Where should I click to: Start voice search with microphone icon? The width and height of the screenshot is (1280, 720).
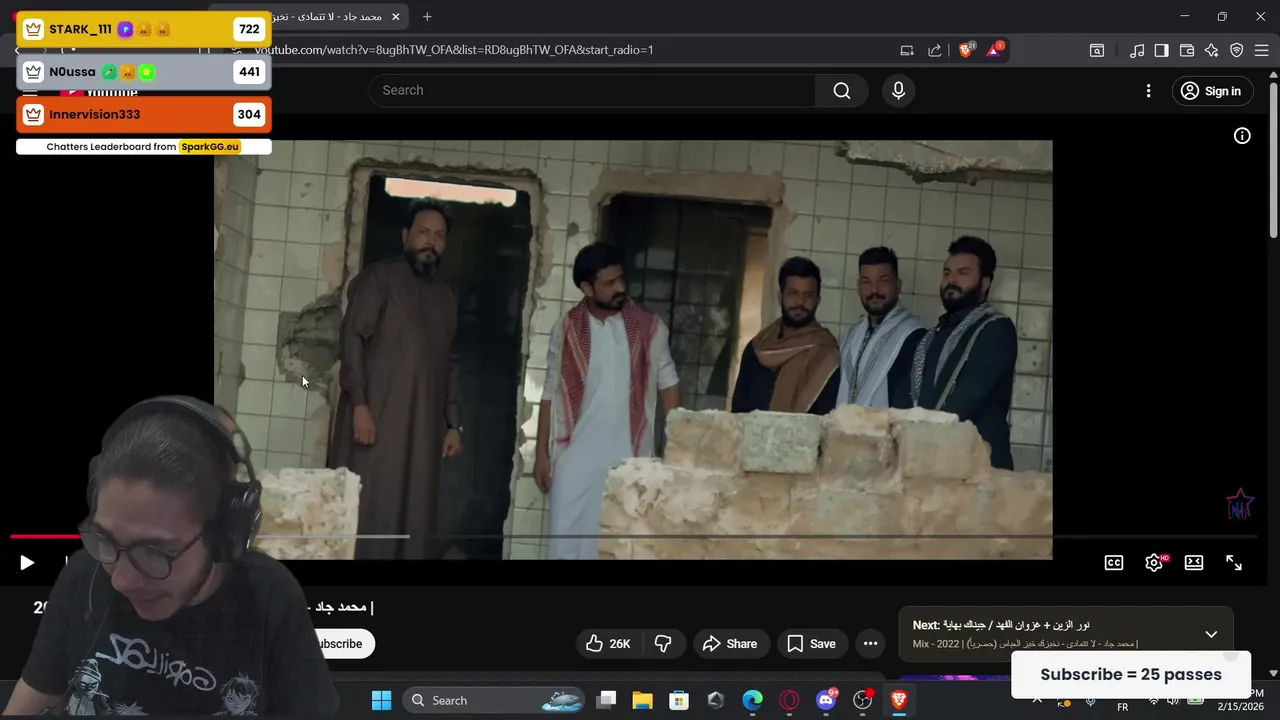click(898, 91)
